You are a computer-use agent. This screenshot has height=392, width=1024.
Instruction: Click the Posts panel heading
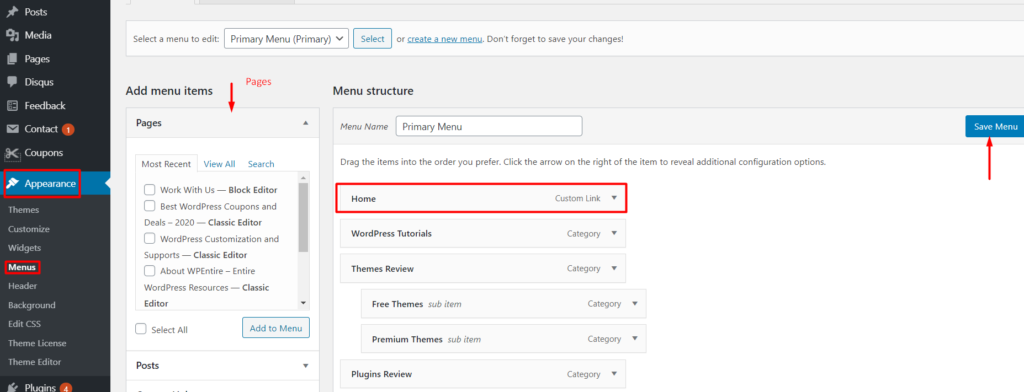[x=222, y=366]
